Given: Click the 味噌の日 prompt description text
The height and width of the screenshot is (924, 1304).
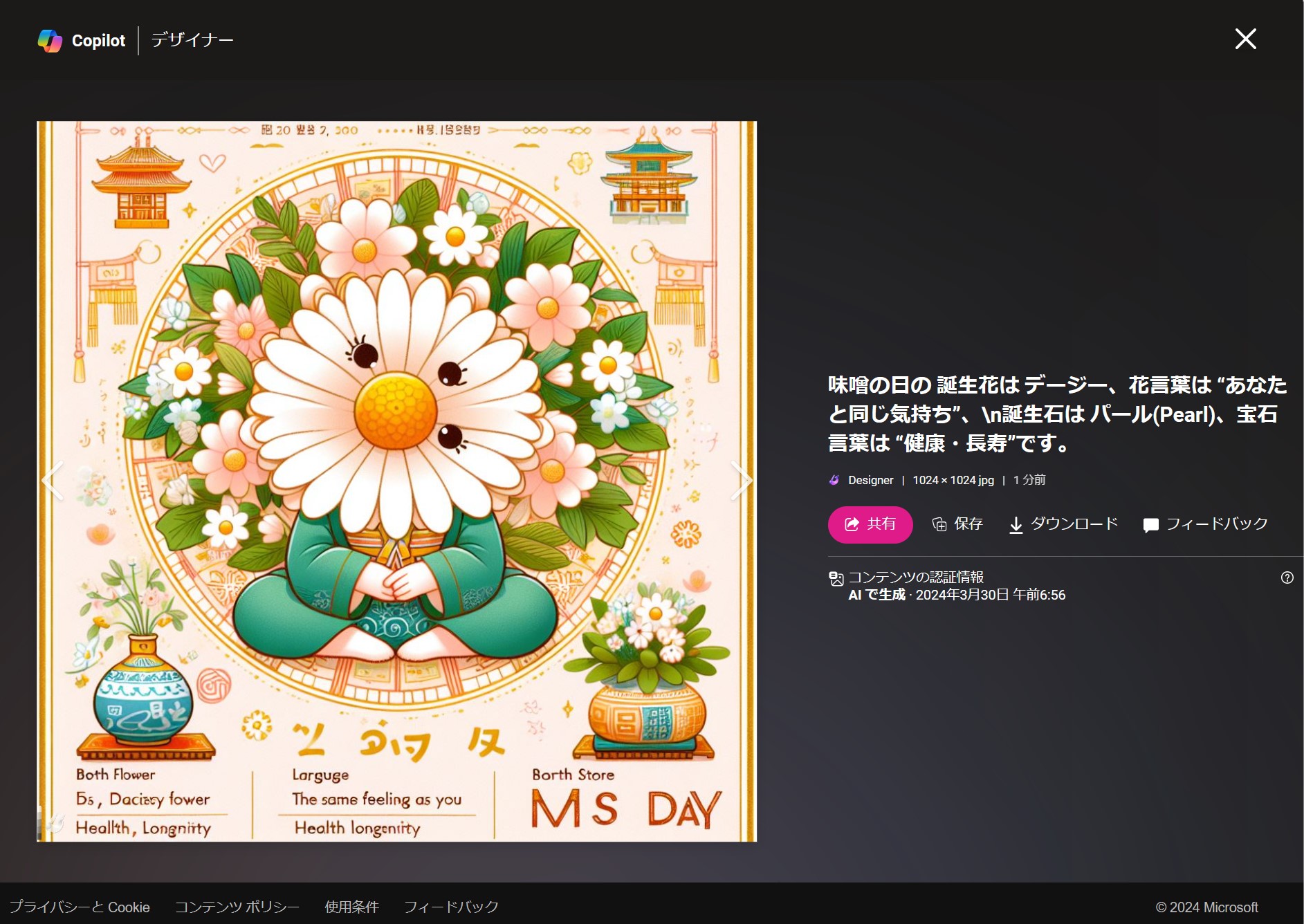Looking at the screenshot, I should tap(1056, 414).
